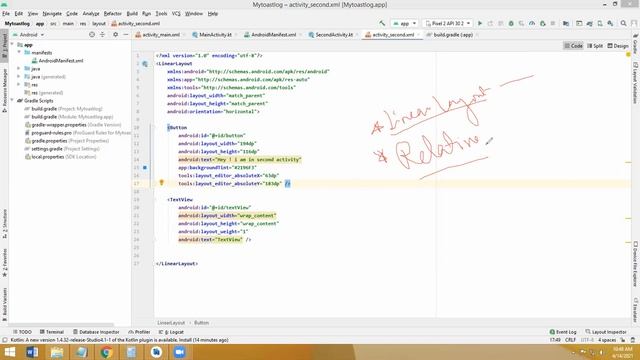This screenshot has height=360, width=640.
Task: Switch to the MainActivity.kt tab
Action: 212,35
